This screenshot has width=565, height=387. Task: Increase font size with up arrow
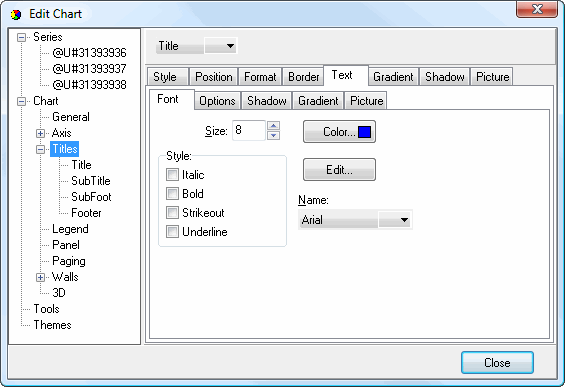(273, 125)
